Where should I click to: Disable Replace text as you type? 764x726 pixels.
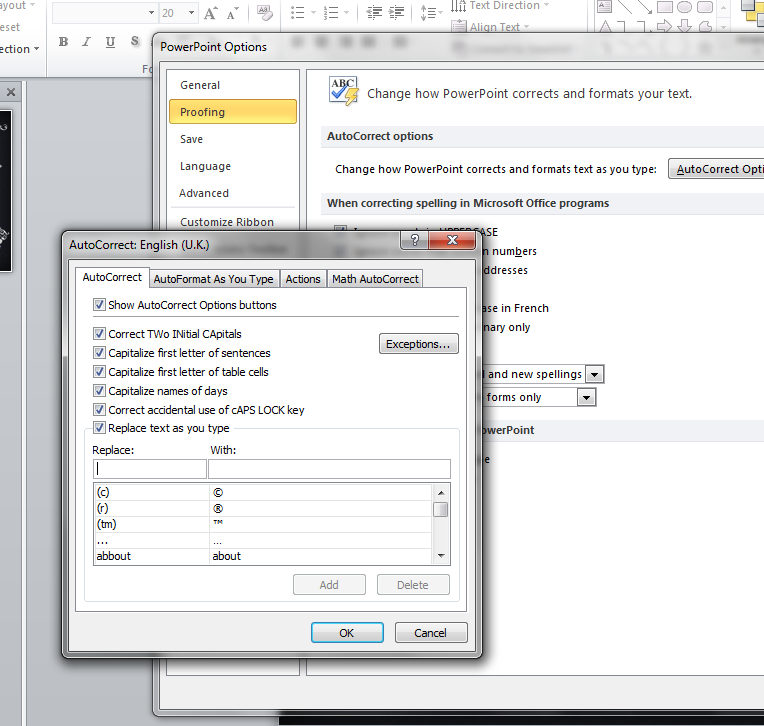[99, 428]
